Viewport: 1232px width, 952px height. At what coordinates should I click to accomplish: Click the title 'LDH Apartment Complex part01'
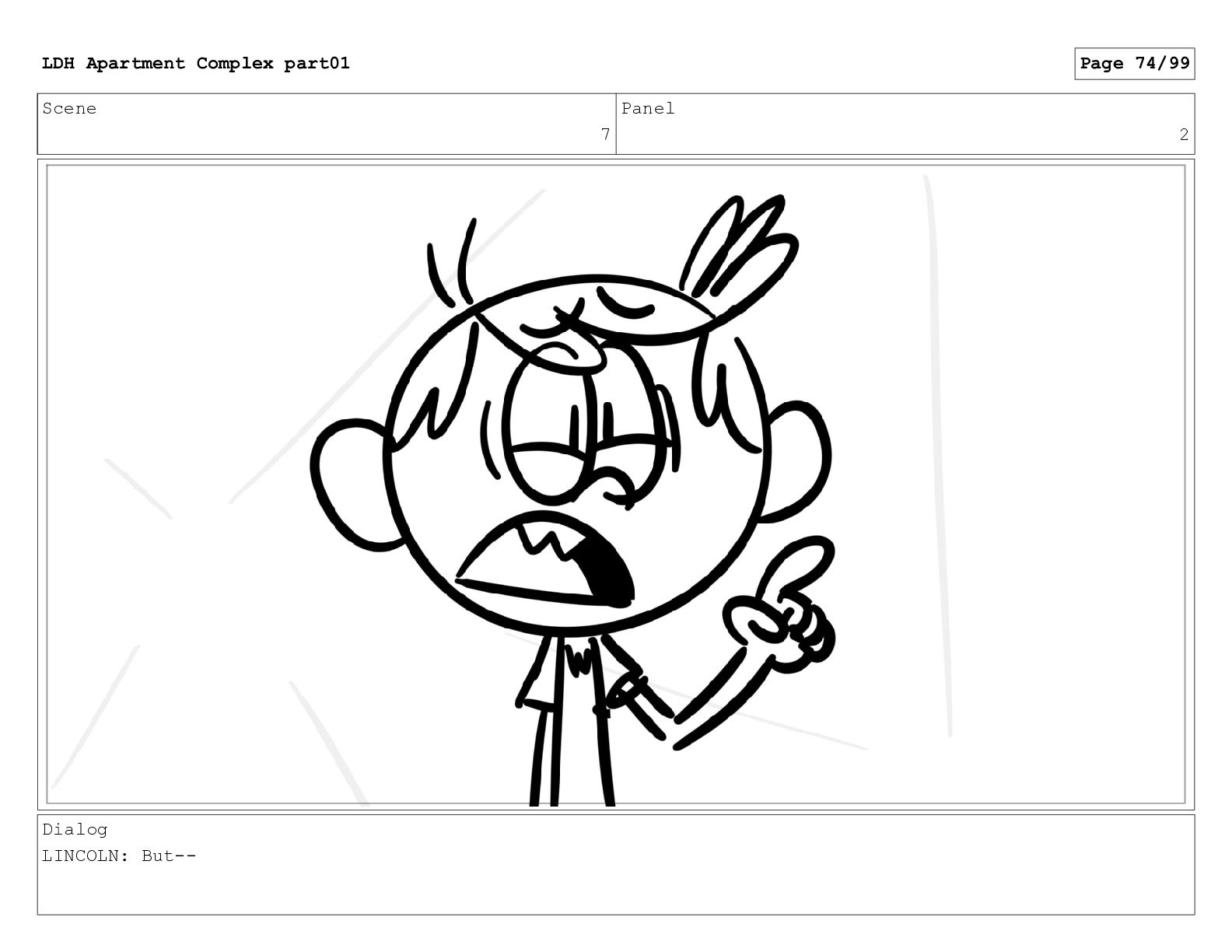(196, 63)
